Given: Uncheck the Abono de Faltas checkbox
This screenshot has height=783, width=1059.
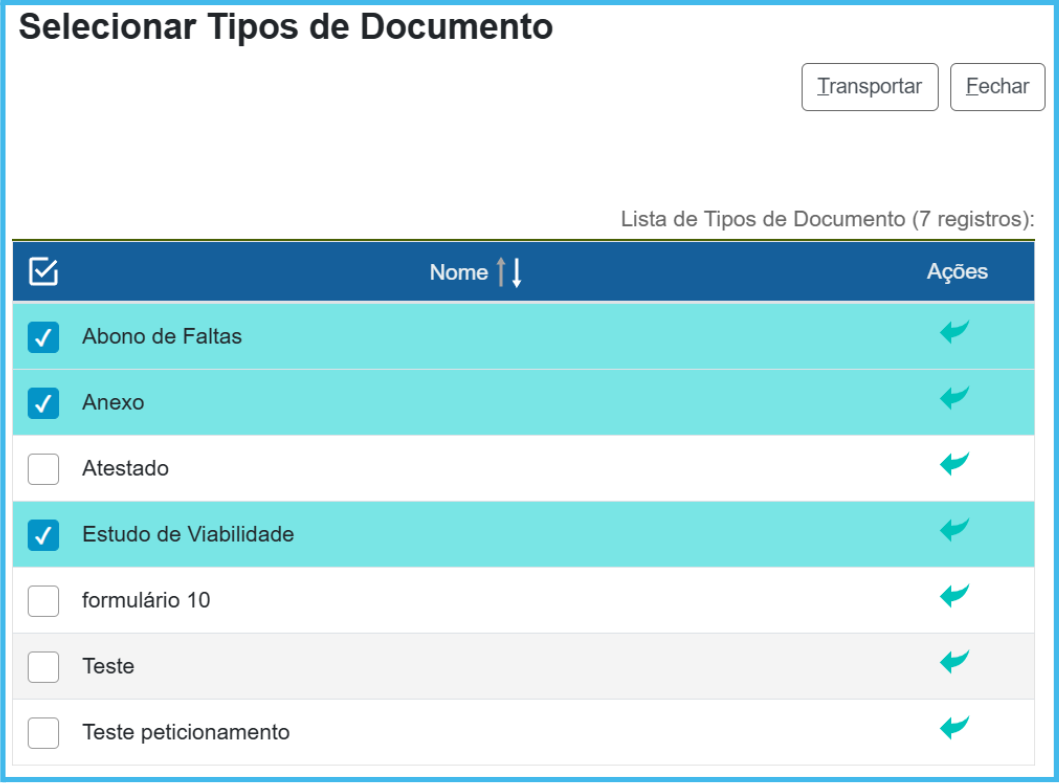Looking at the screenshot, I should pyautogui.click(x=43, y=338).
